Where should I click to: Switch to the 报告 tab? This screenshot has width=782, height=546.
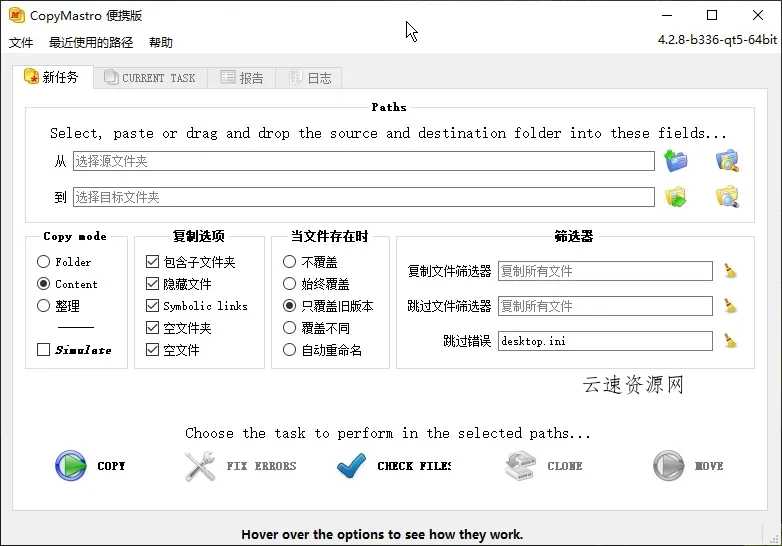[x=242, y=78]
